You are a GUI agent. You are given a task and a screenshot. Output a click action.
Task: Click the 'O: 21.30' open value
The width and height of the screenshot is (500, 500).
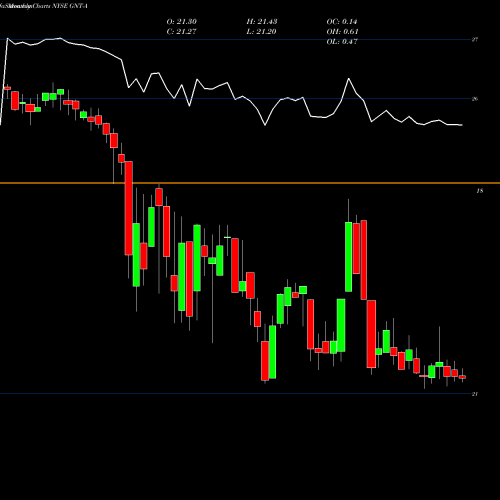pos(182,22)
